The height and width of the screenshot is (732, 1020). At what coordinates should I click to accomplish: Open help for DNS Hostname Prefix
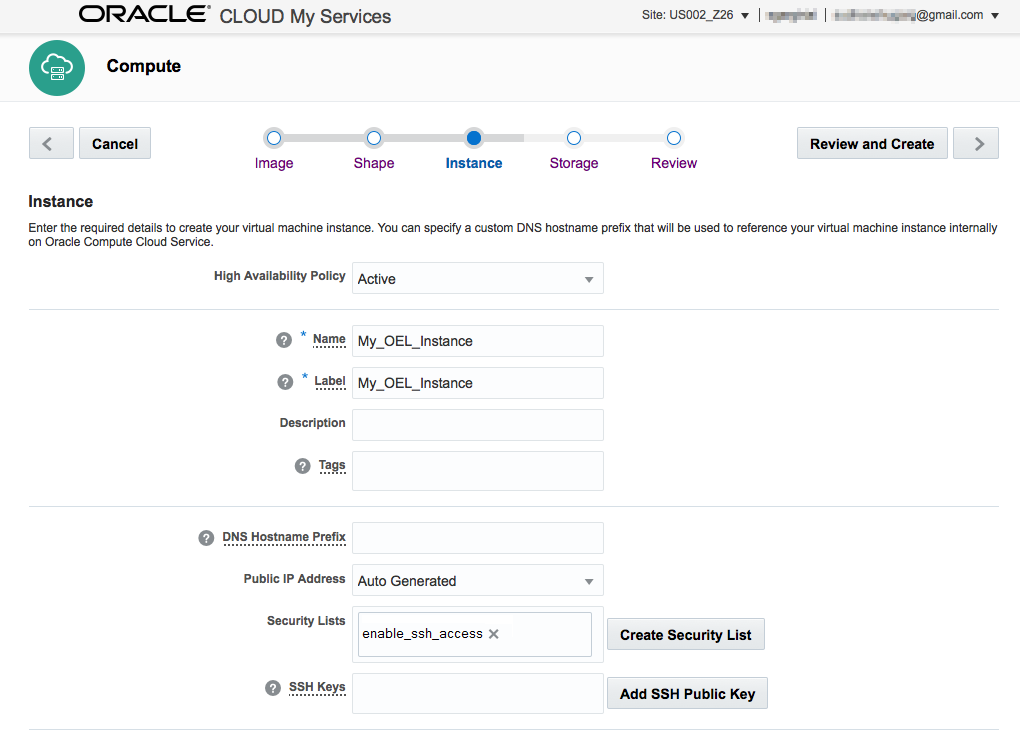coord(206,537)
